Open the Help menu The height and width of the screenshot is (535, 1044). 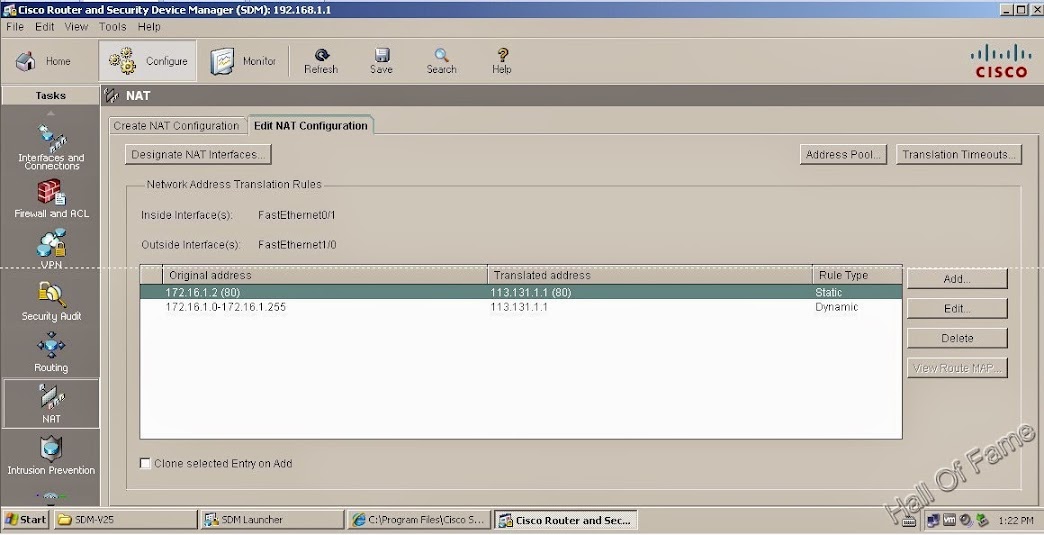pyautogui.click(x=149, y=27)
